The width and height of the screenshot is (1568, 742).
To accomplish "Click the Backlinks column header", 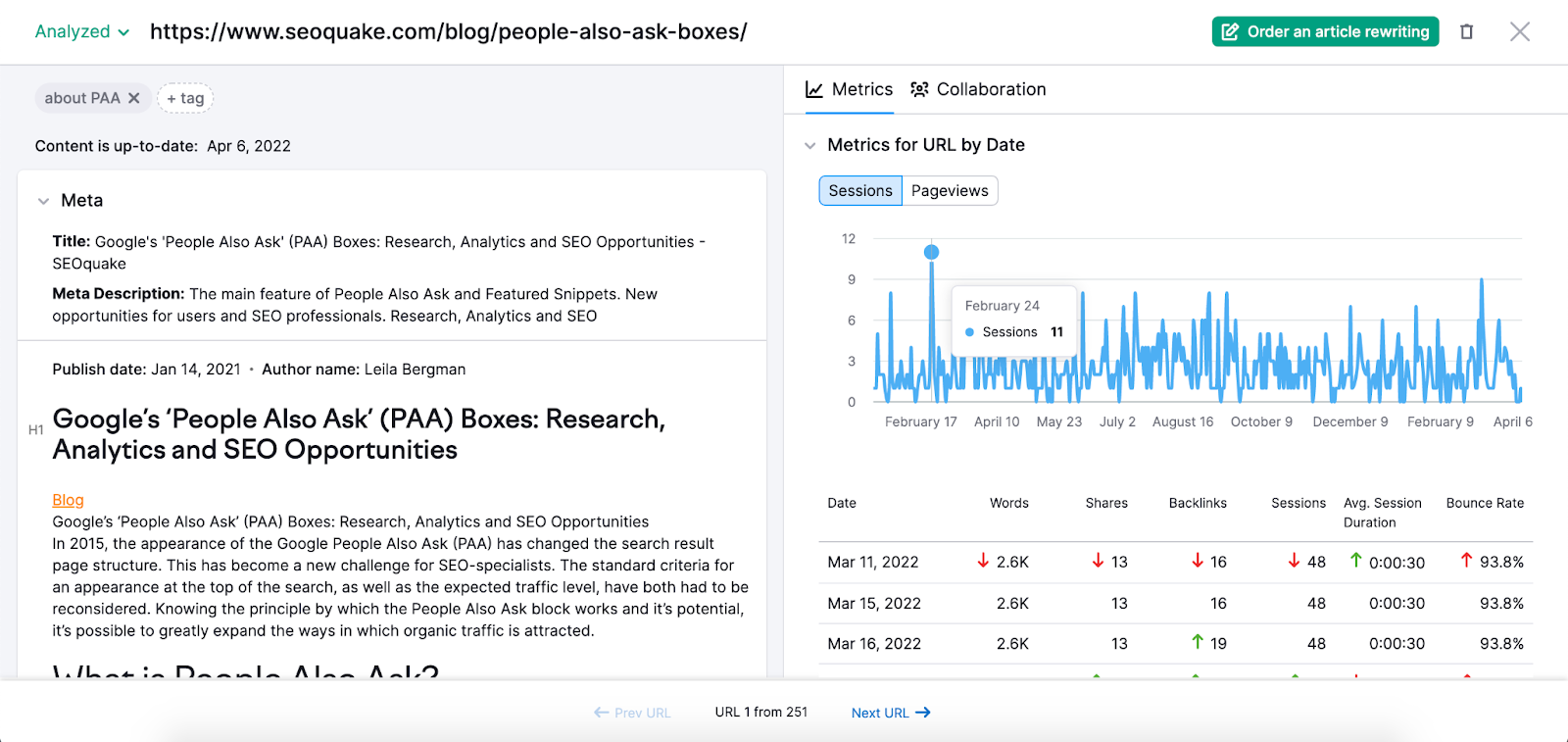I will pyautogui.click(x=1198, y=503).
